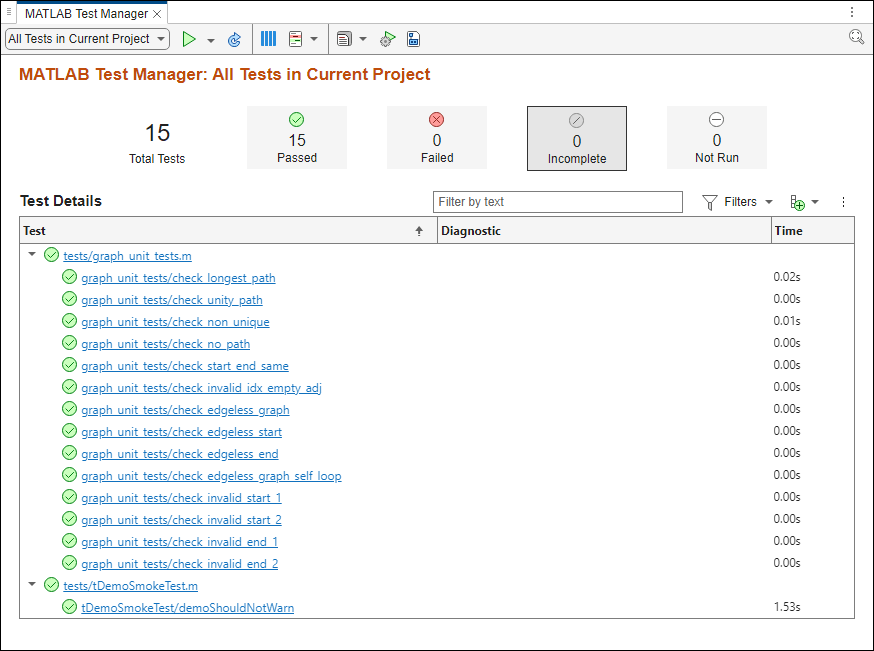Click the 1.53s time value
874x651 pixels.
point(787,606)
